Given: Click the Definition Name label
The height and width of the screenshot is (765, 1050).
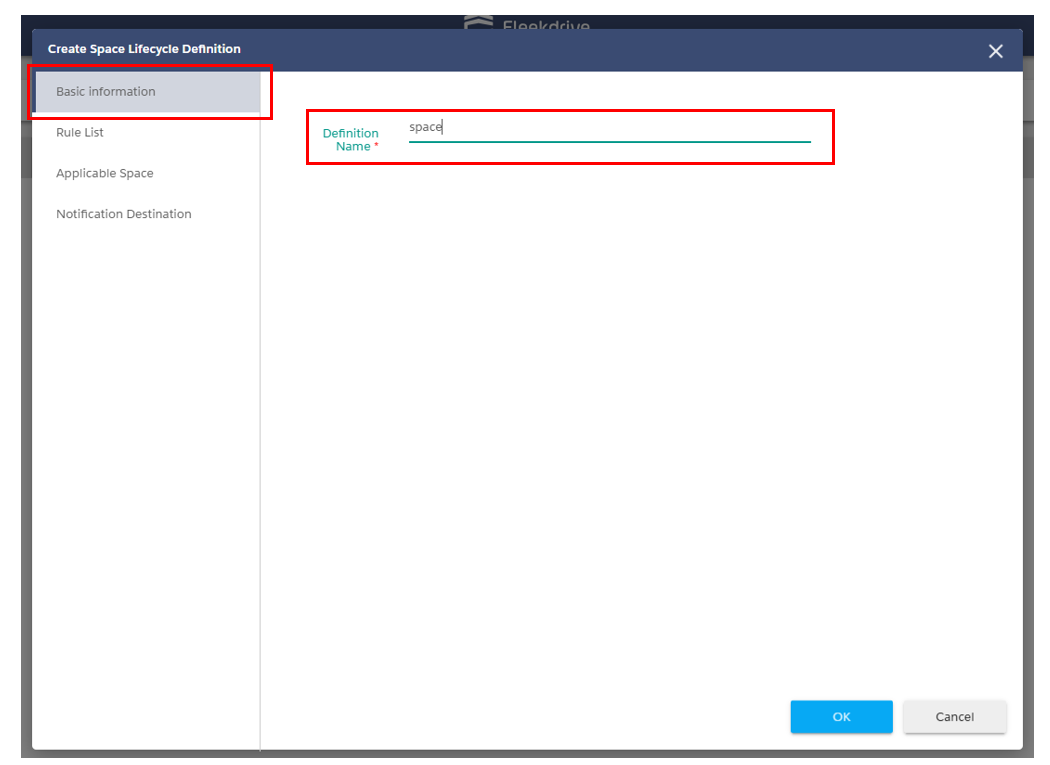Looking at the screenshot, I should (350, 139).
